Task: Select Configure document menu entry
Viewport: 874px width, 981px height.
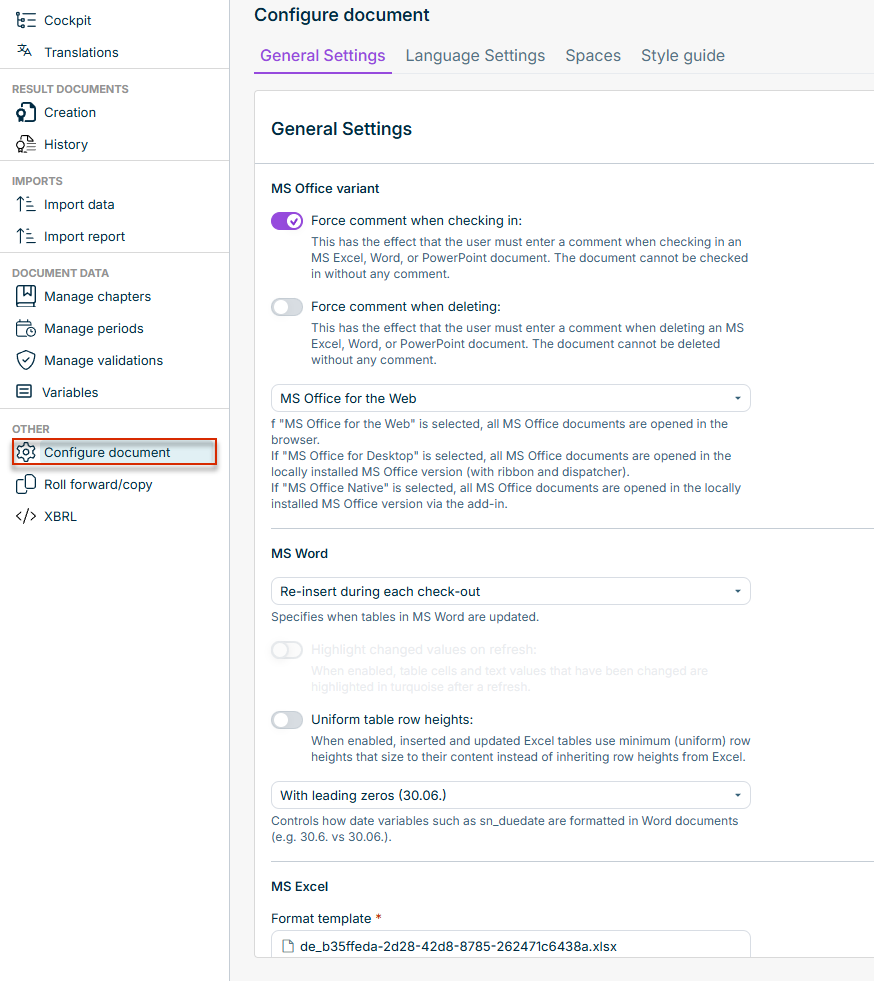Action: pyautogui.click(x=114, y=452)
